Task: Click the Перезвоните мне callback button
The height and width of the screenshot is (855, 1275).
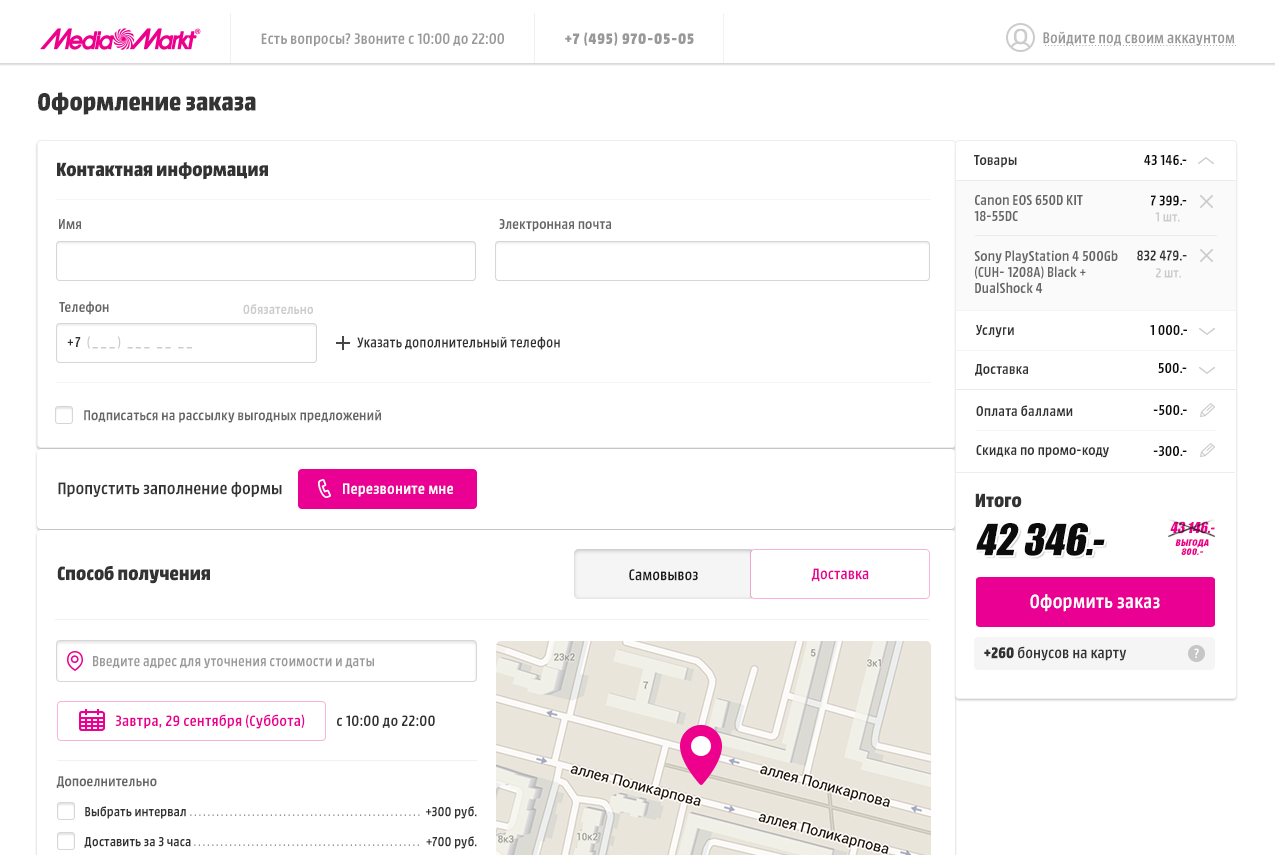Action: pos(387,489)
